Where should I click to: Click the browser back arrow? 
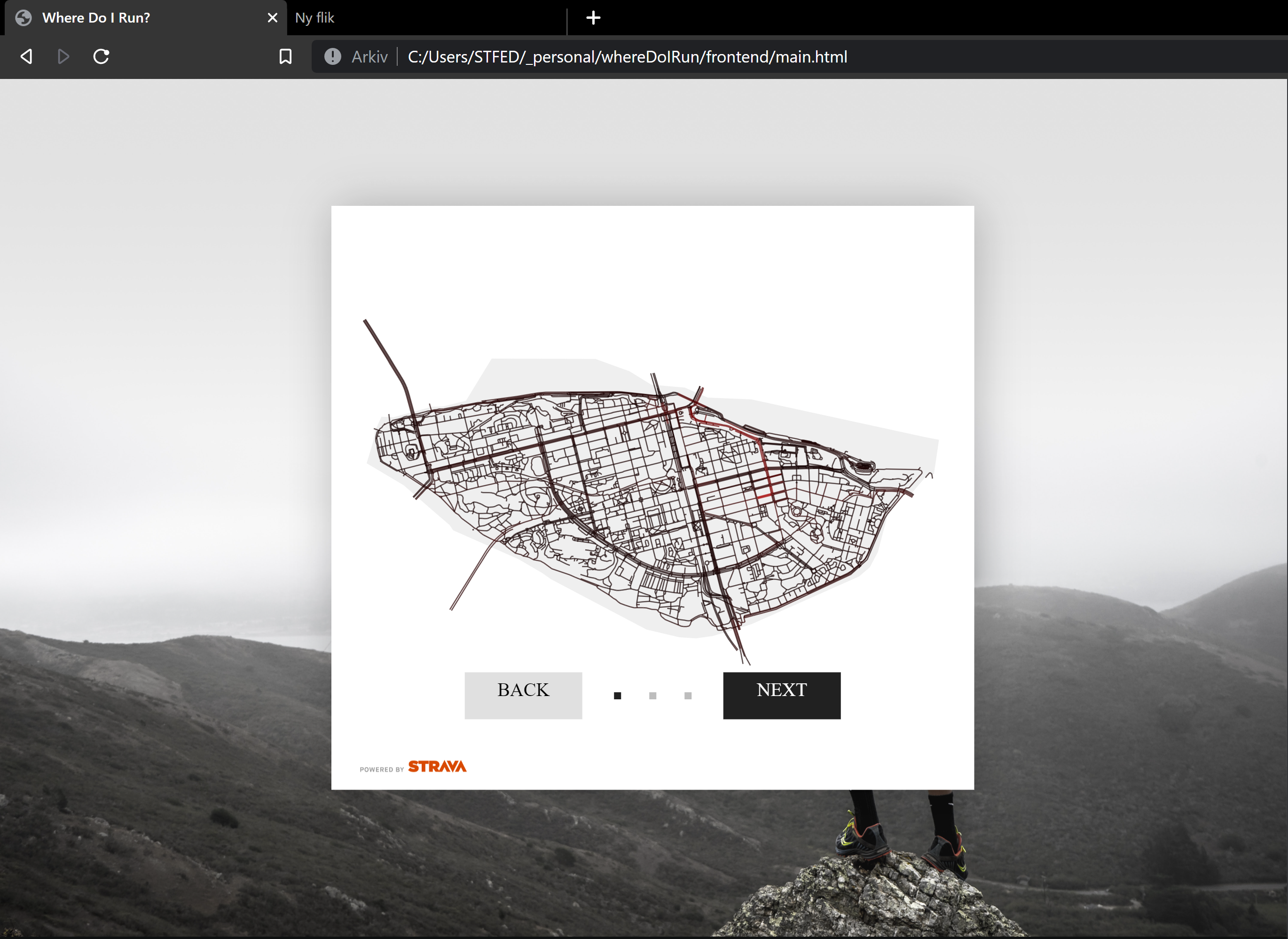[26, 56]
